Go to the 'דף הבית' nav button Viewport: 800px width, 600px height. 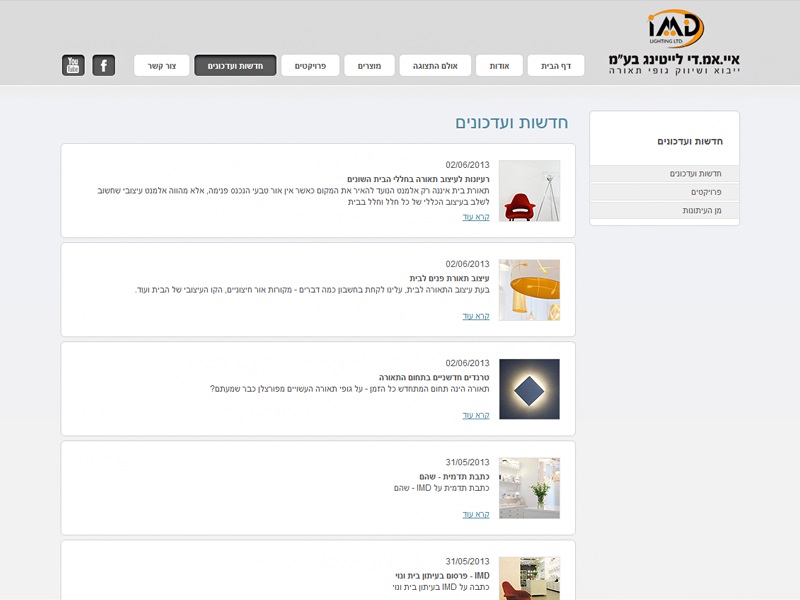[556, 66]
